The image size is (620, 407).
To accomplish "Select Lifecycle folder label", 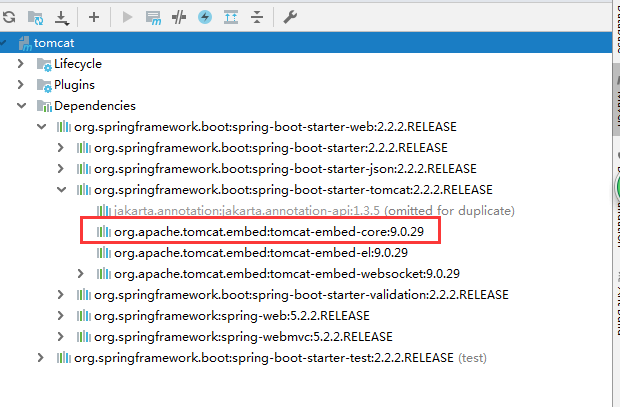I will tap(78, 64).
